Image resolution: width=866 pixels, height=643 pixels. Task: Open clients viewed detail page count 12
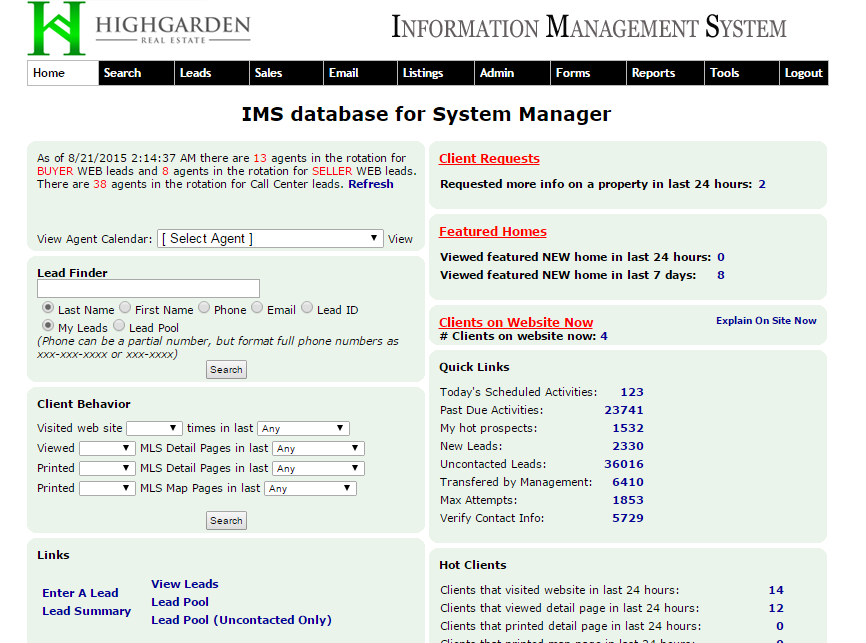click(776, 608)
